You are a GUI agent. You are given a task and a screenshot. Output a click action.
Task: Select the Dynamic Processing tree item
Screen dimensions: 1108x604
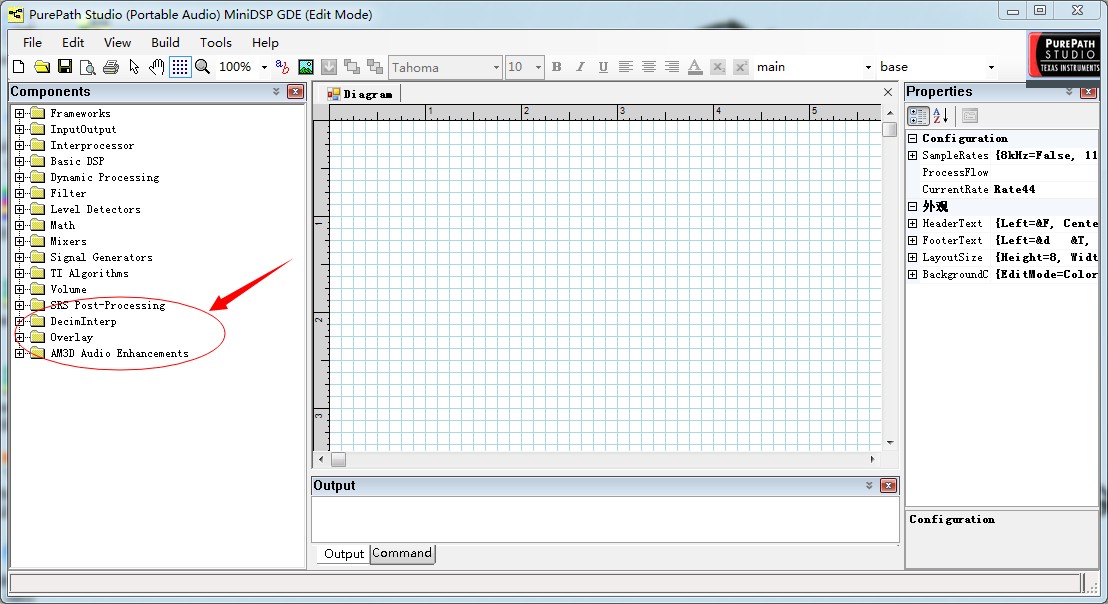tap(105, 177)
